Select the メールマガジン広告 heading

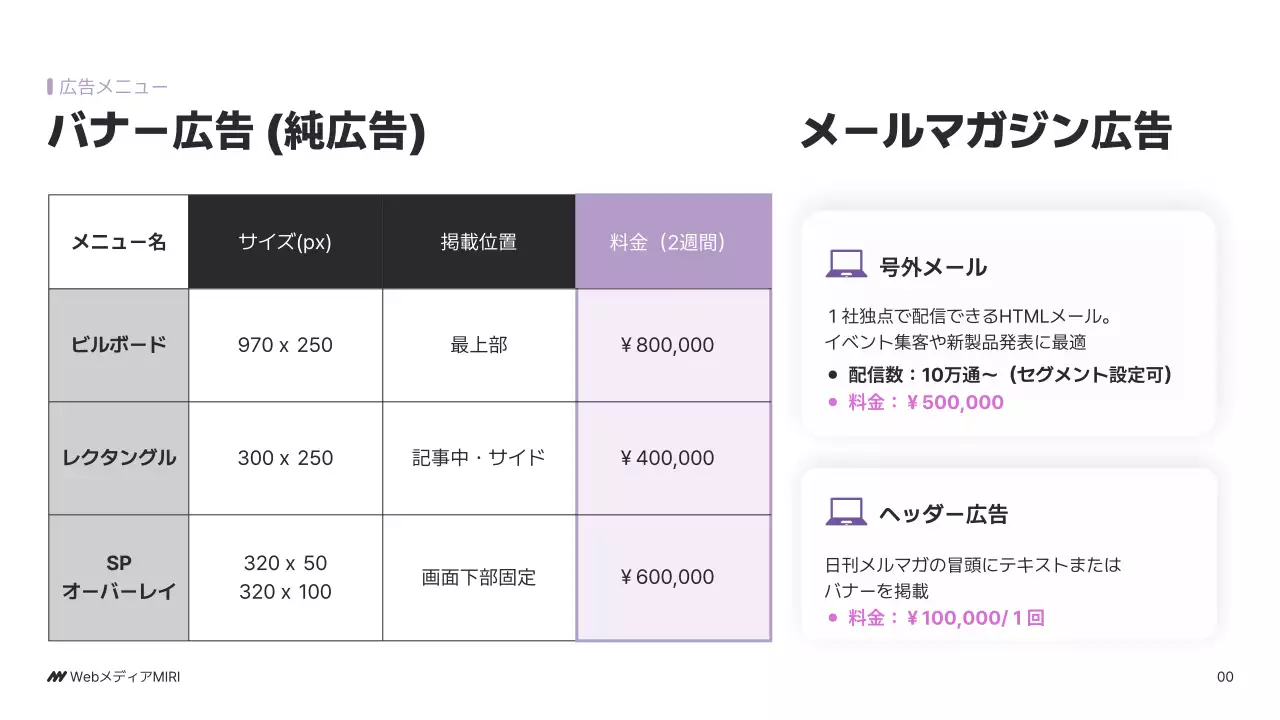click(x=985, y=133)
